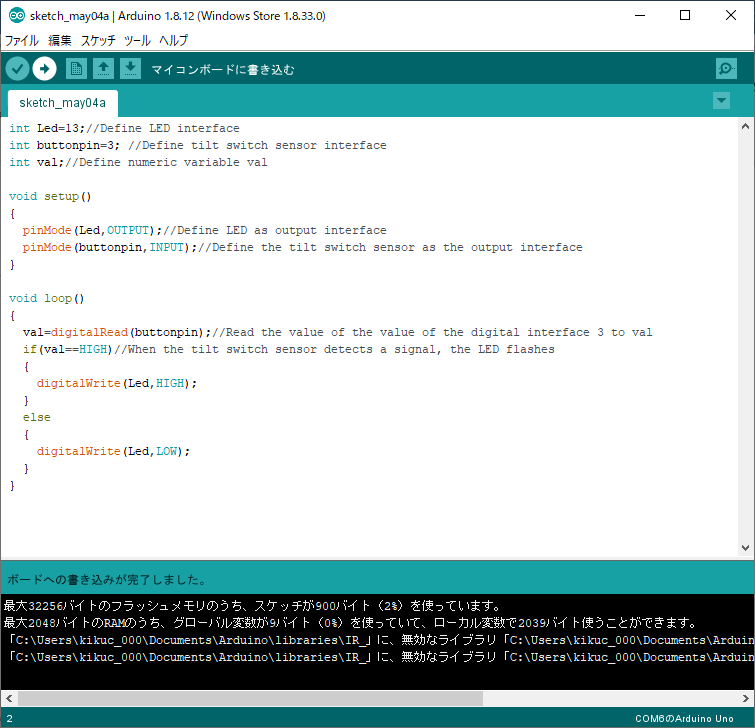Click the Upload arrow button
Screen dimensions: 755x728
click(44, 68)
